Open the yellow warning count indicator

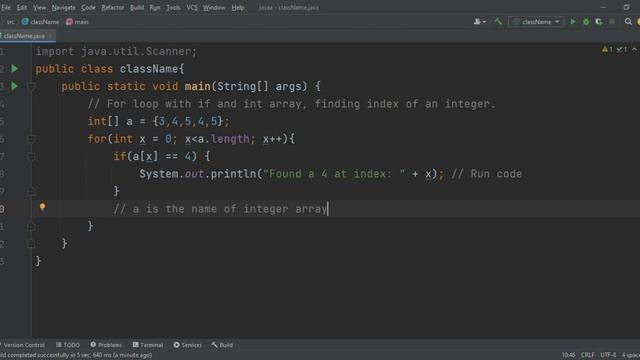click(607, 49)
